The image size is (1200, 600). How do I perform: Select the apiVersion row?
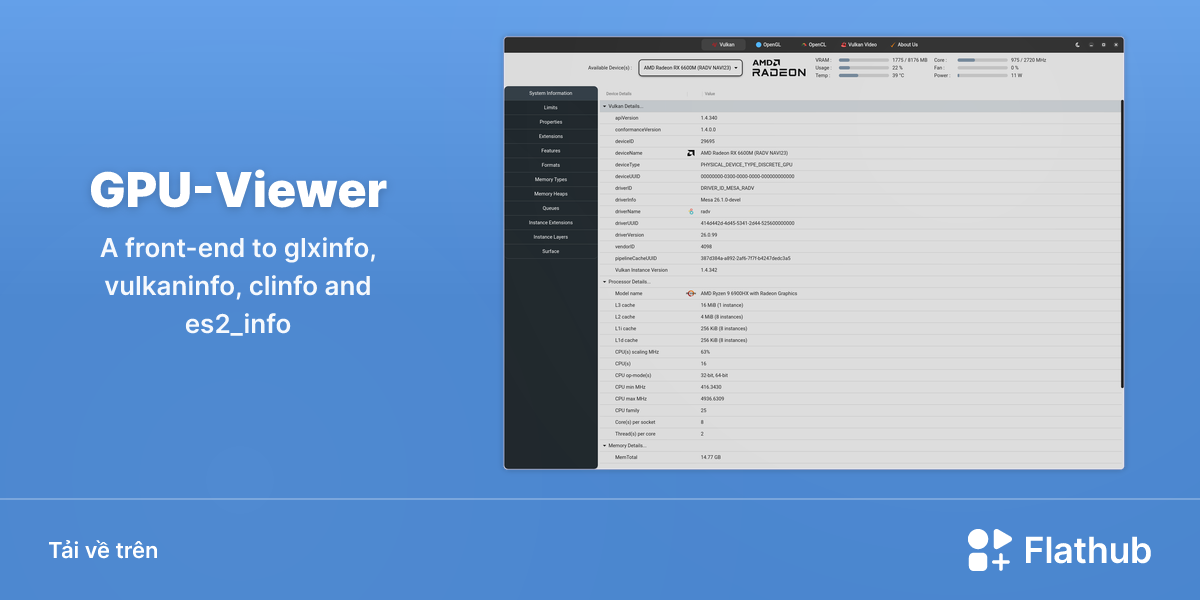coord(860,118)
